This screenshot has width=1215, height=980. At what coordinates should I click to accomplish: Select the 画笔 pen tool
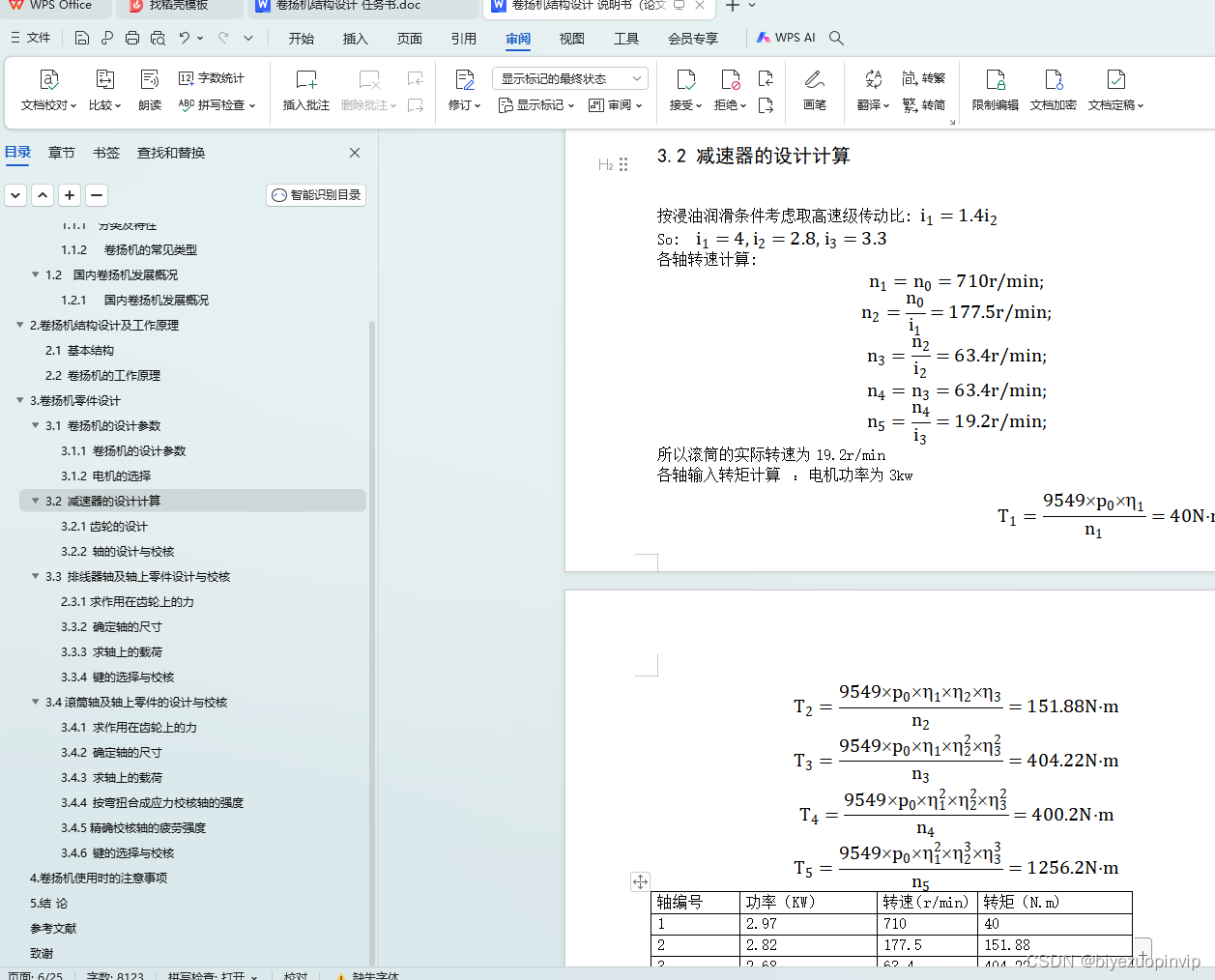click(815, 90)
